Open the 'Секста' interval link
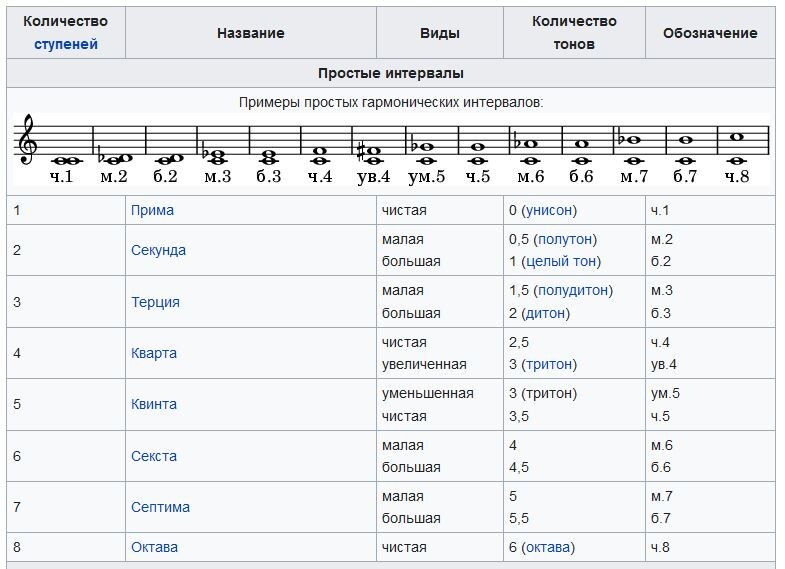 154,456
